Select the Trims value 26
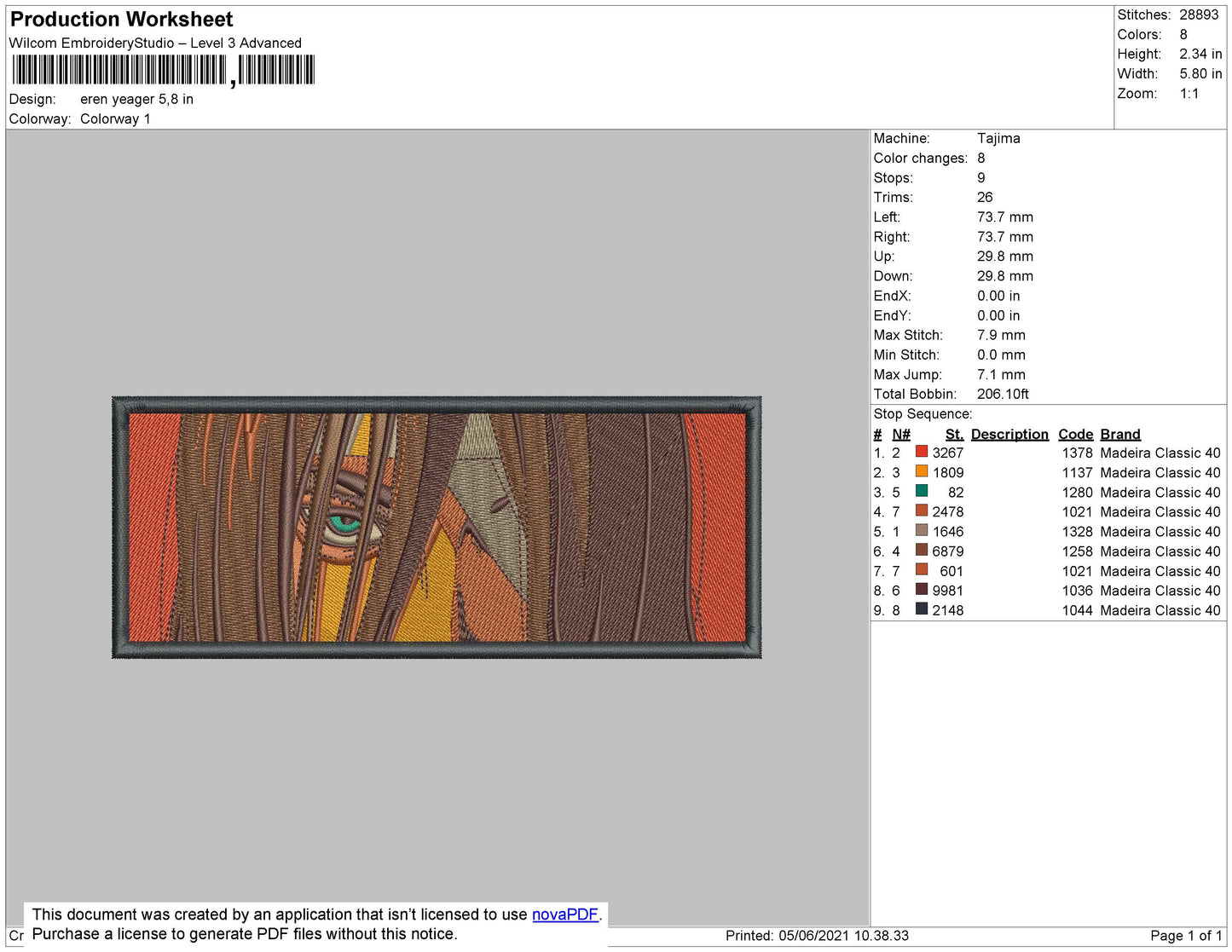The width and height of the screenshot is (1232, 952). tap(985, 197)
